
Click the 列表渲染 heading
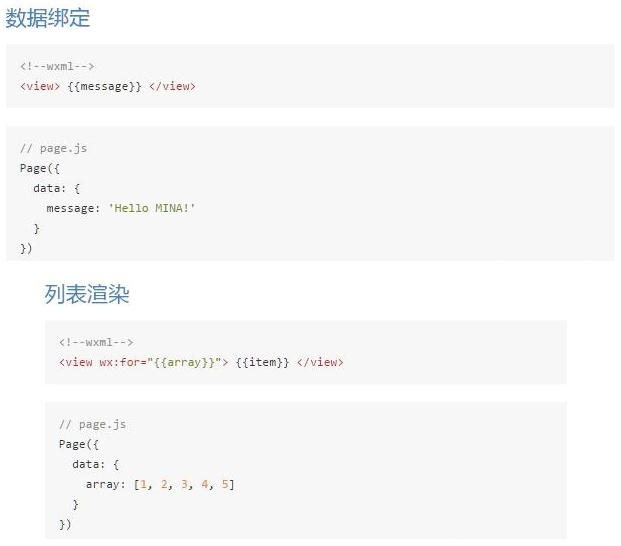(x=87, y=294)
